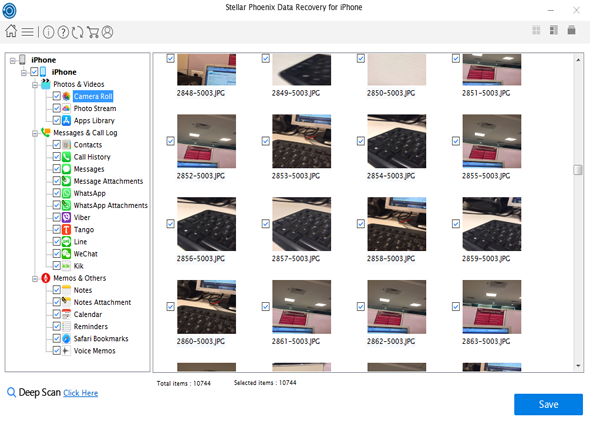The height and width of the screenshot is (421, 590).
Task: Click the Apps Library icon
Action: [x=66, y=120]
